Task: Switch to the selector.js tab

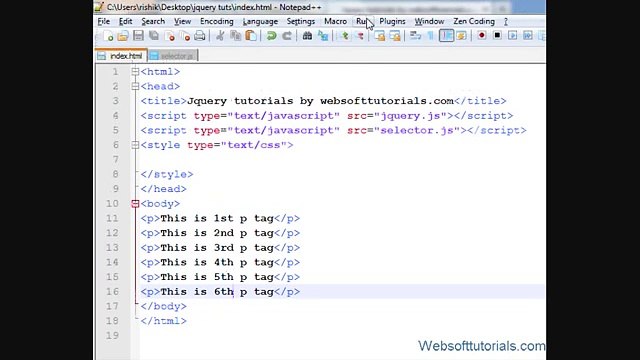Action: (x=172, y=56)
